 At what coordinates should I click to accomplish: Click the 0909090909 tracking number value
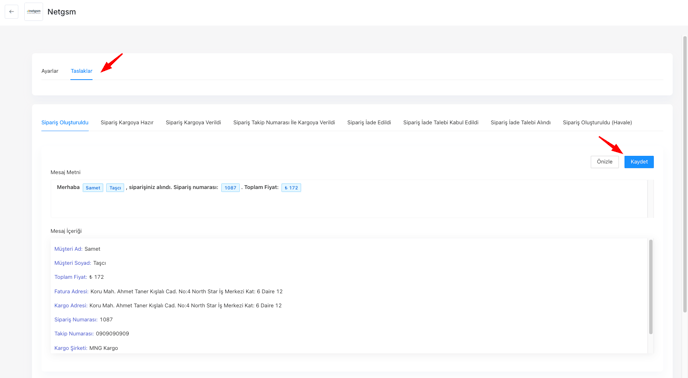(112, 334)
